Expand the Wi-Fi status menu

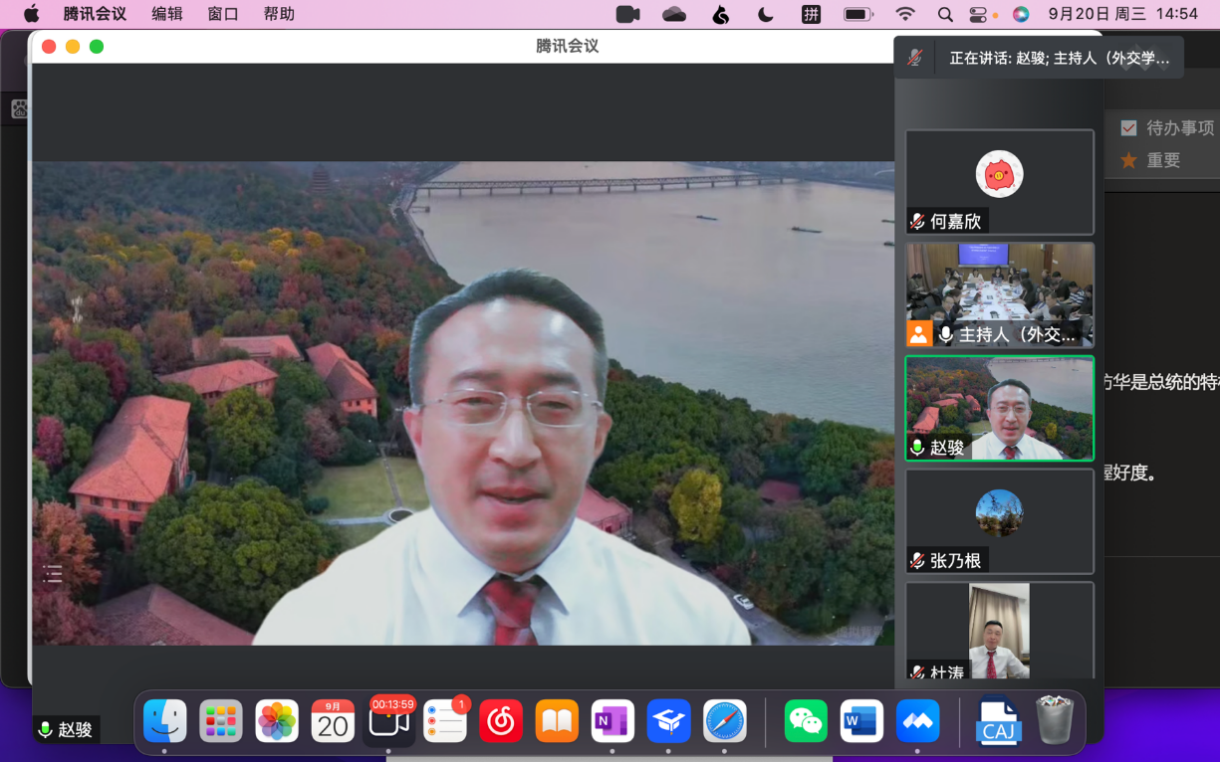pyautogui.click(x=905, y=14)
